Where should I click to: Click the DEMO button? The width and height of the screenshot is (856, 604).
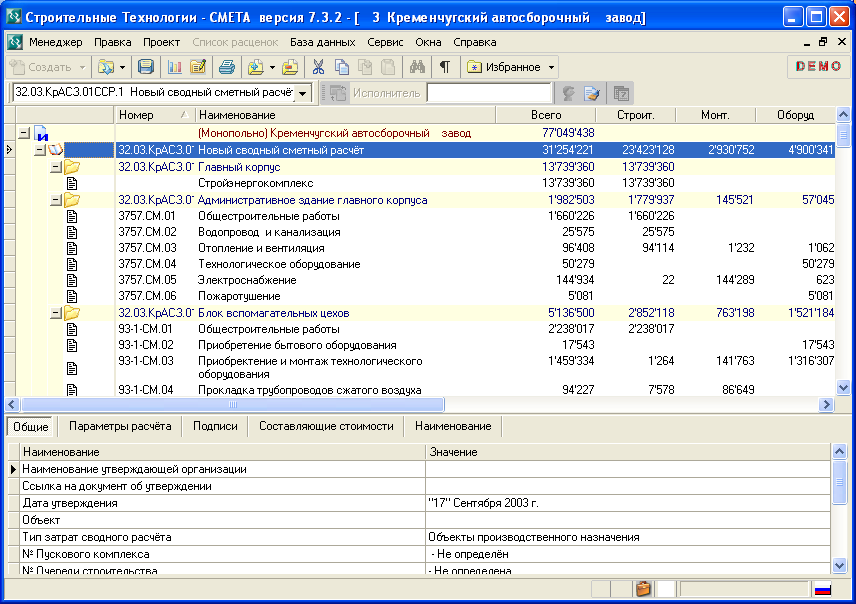point(819,67)
